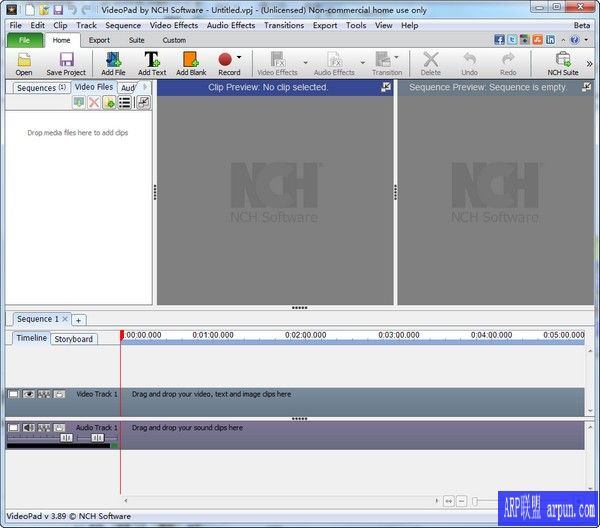
Task: Mute Audio Track 1 with the speaker icon
Action: click(x=29, y=427)
